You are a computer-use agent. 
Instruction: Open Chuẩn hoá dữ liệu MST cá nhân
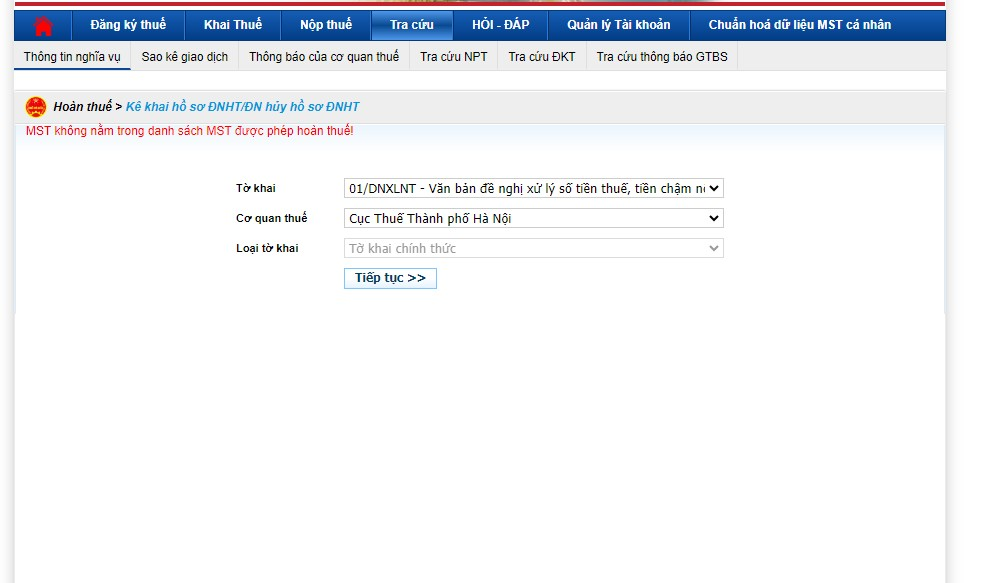point(799,25)
